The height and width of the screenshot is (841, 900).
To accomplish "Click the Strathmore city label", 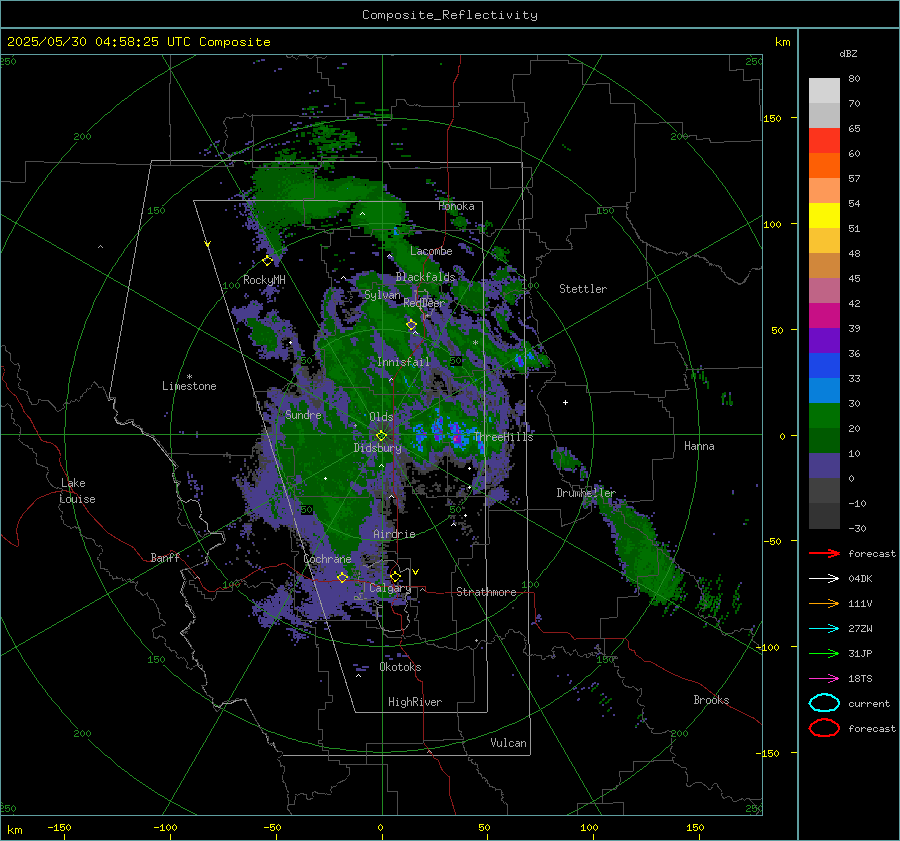I will (x=486, y=592).
